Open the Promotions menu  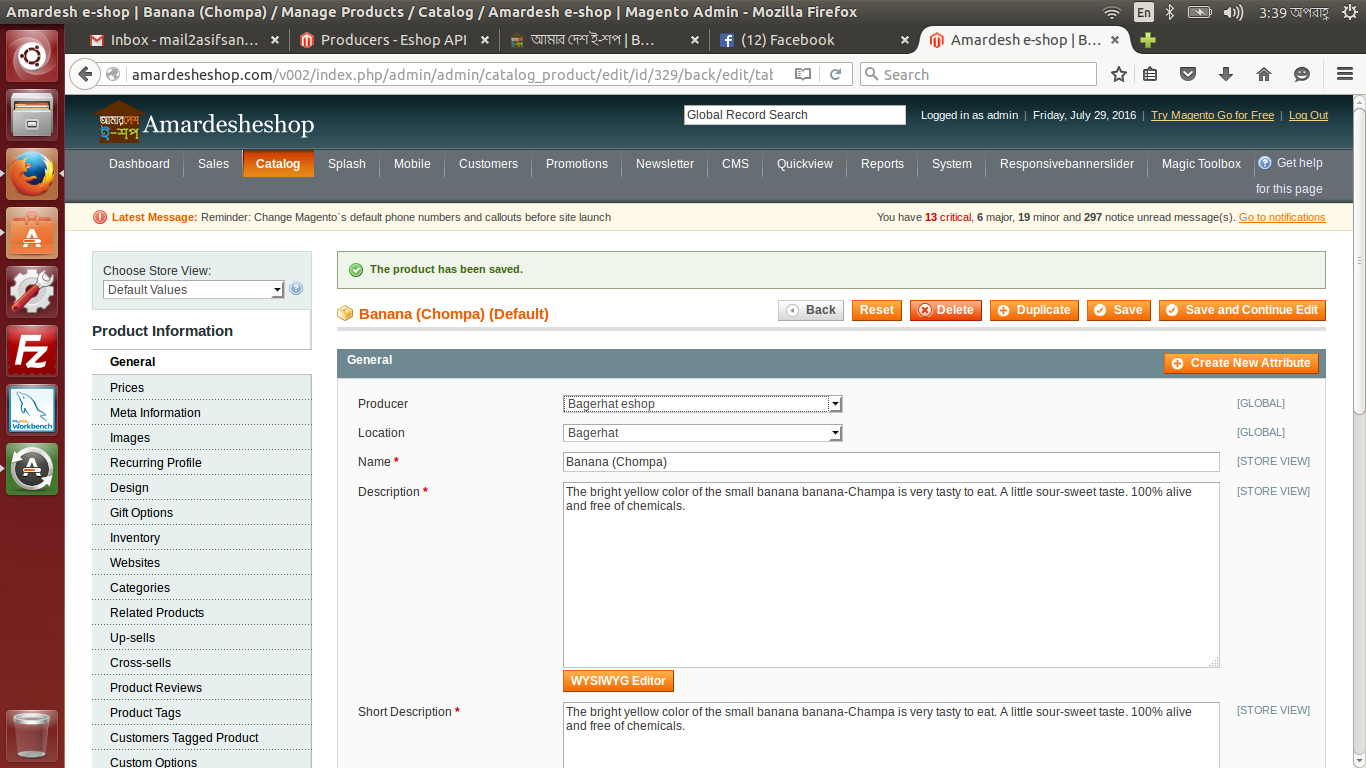[576, 164]
